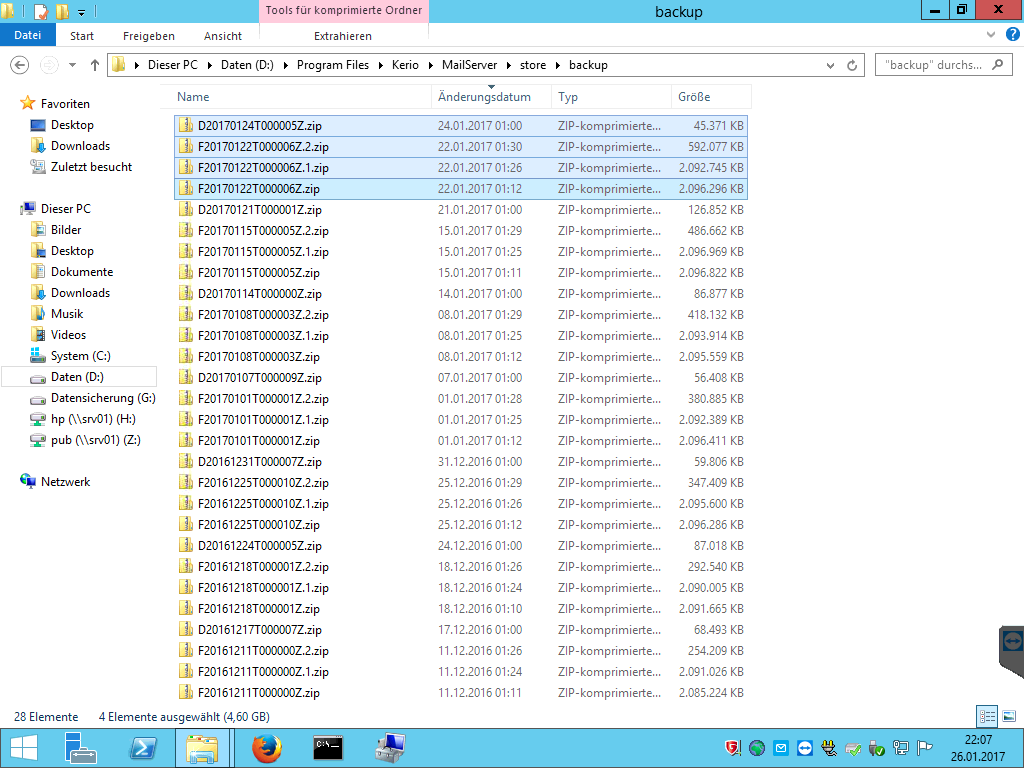Viewport: 1024px width, 768px height.
Task: Click MailServer in the breadcrumb path
Action: [x=469, y=65]
